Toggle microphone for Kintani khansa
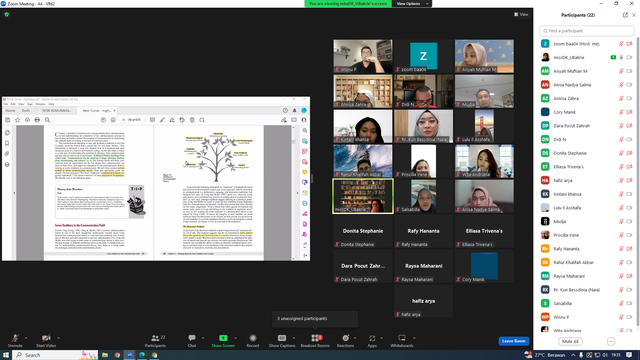Image resolution: width=640 pixels, height=360 pixels. (621, 194)
